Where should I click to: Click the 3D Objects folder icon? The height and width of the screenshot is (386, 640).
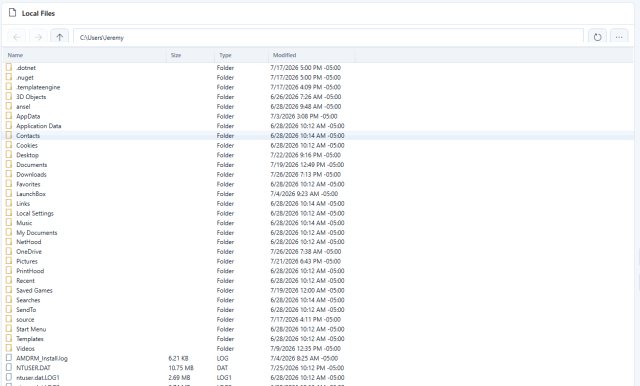9,96
